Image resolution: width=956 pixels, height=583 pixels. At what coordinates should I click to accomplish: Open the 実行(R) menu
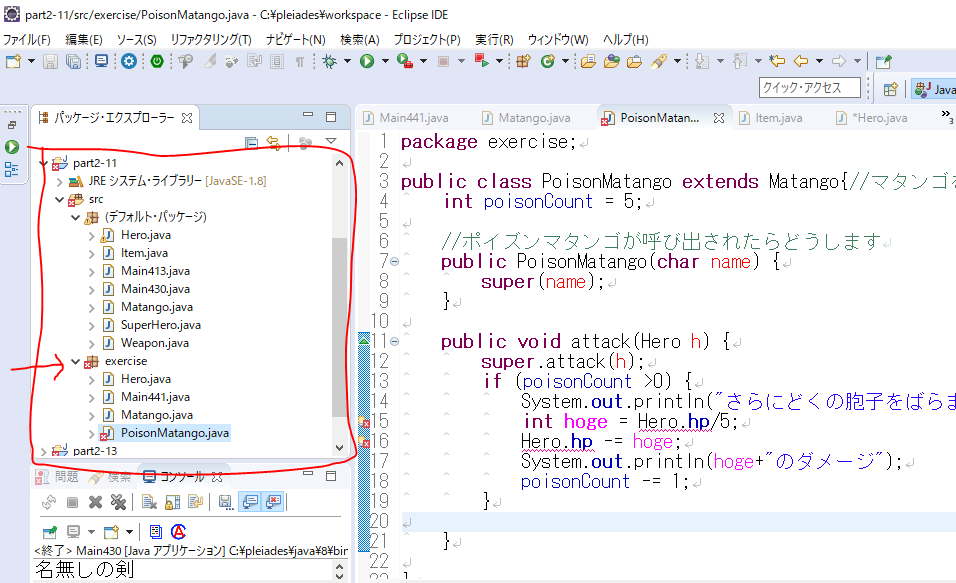tap(493, 39)
